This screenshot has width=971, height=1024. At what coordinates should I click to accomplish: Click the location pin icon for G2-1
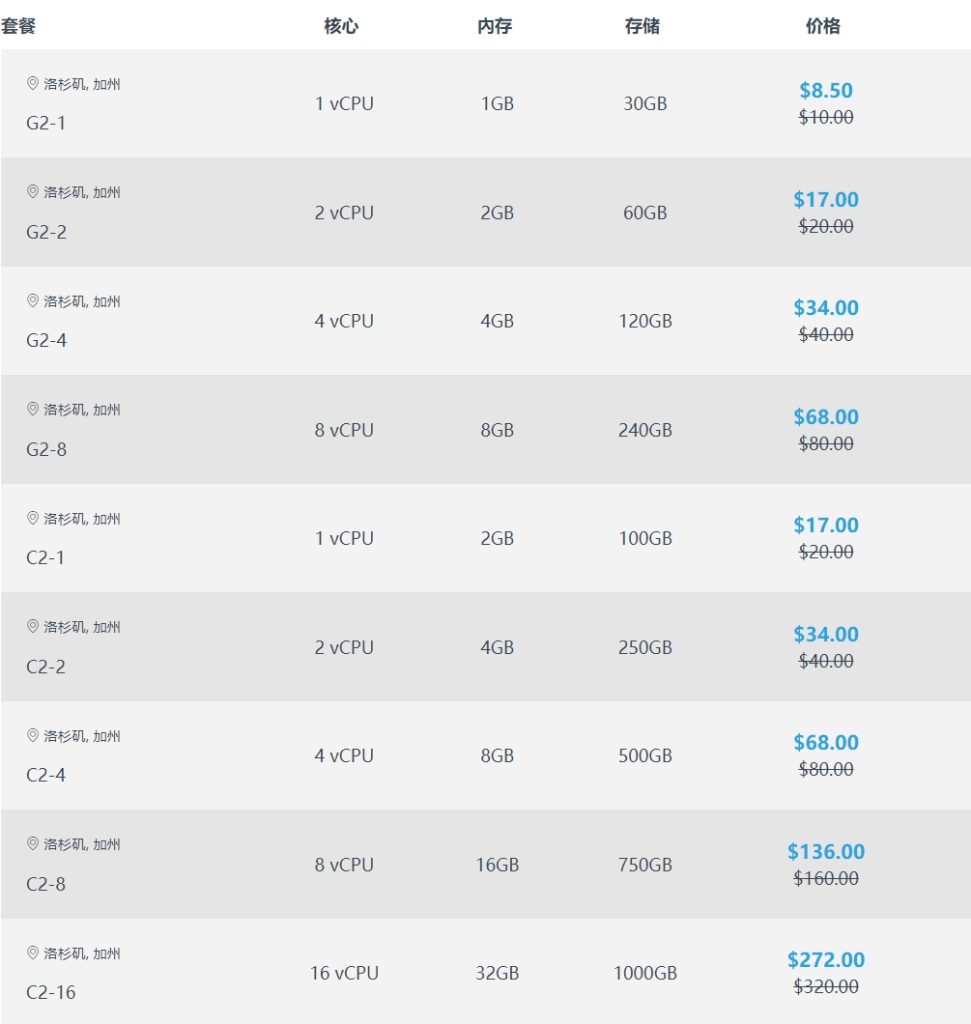(x=32, y=84)
